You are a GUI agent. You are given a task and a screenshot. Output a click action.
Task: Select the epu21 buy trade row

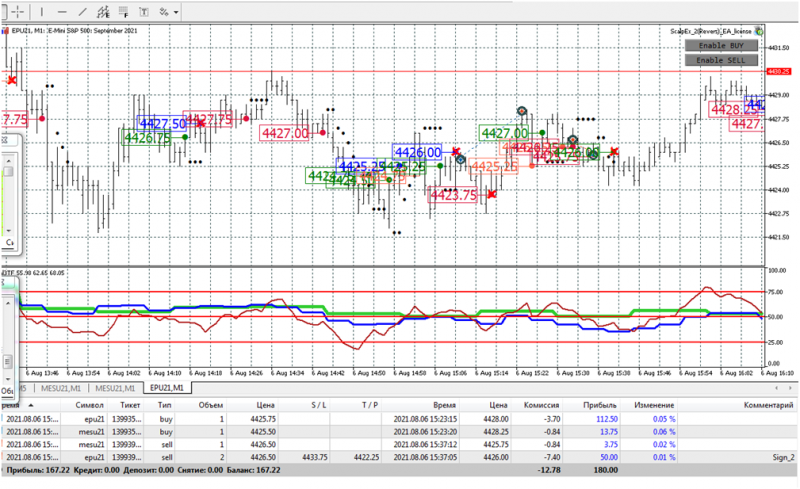click(x=399, y=419)
